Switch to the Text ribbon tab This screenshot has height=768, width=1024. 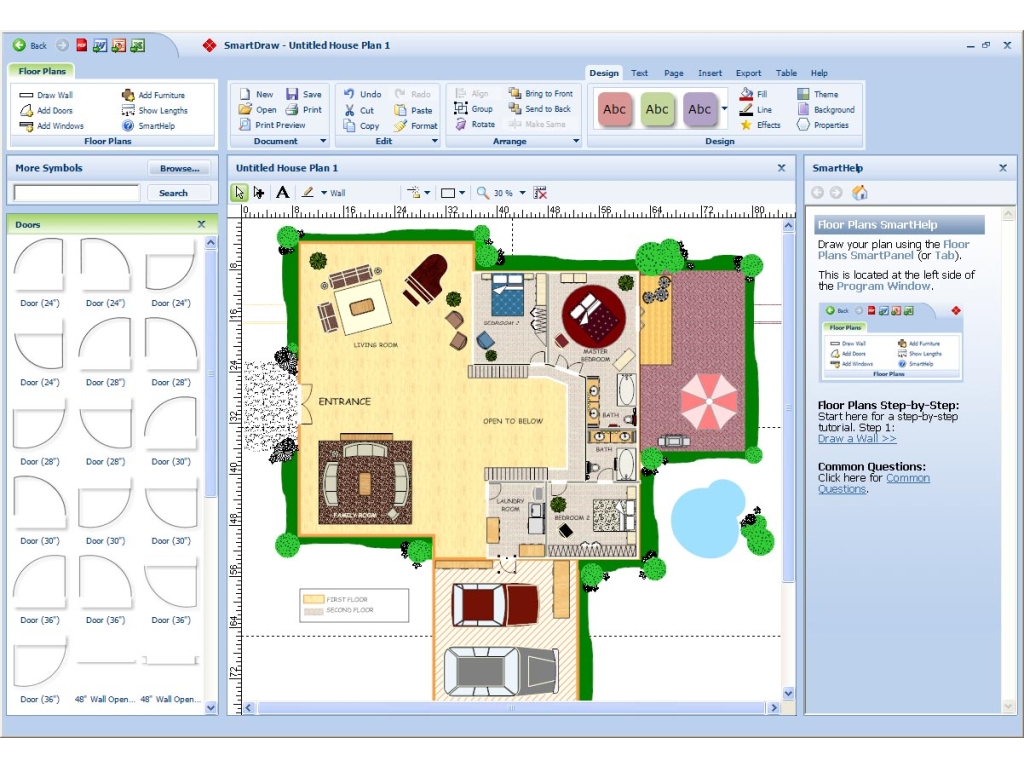(639, 73)
